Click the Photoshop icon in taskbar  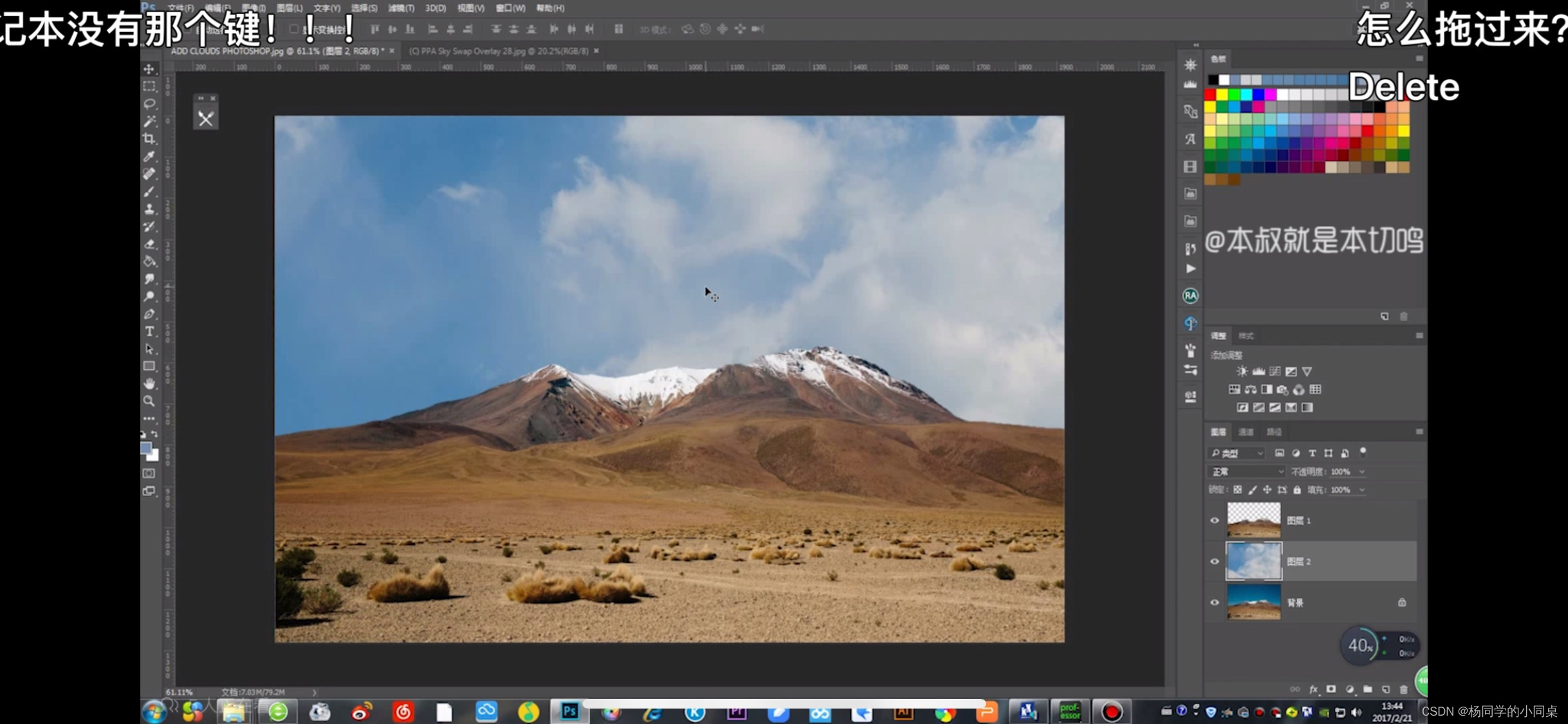pos(570,711)
